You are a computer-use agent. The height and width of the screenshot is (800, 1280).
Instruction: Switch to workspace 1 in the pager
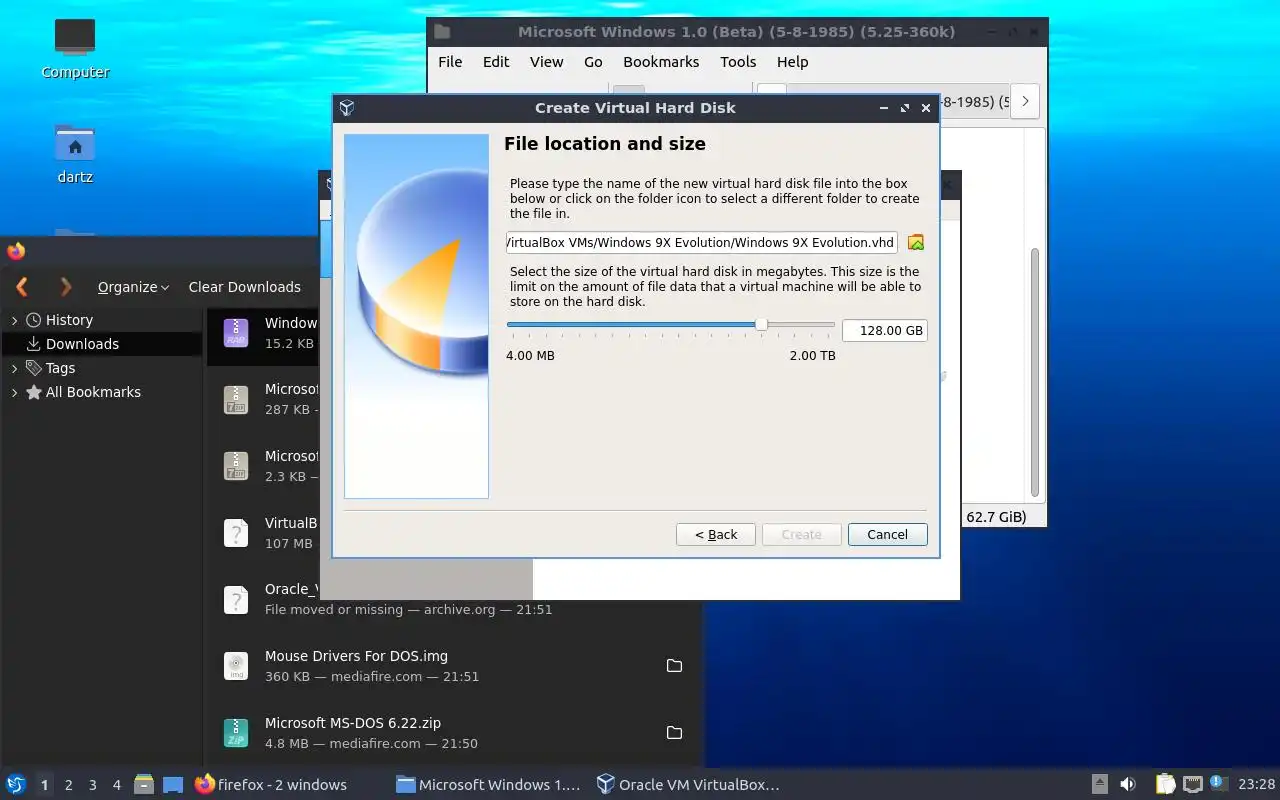(x=45, y=785)
